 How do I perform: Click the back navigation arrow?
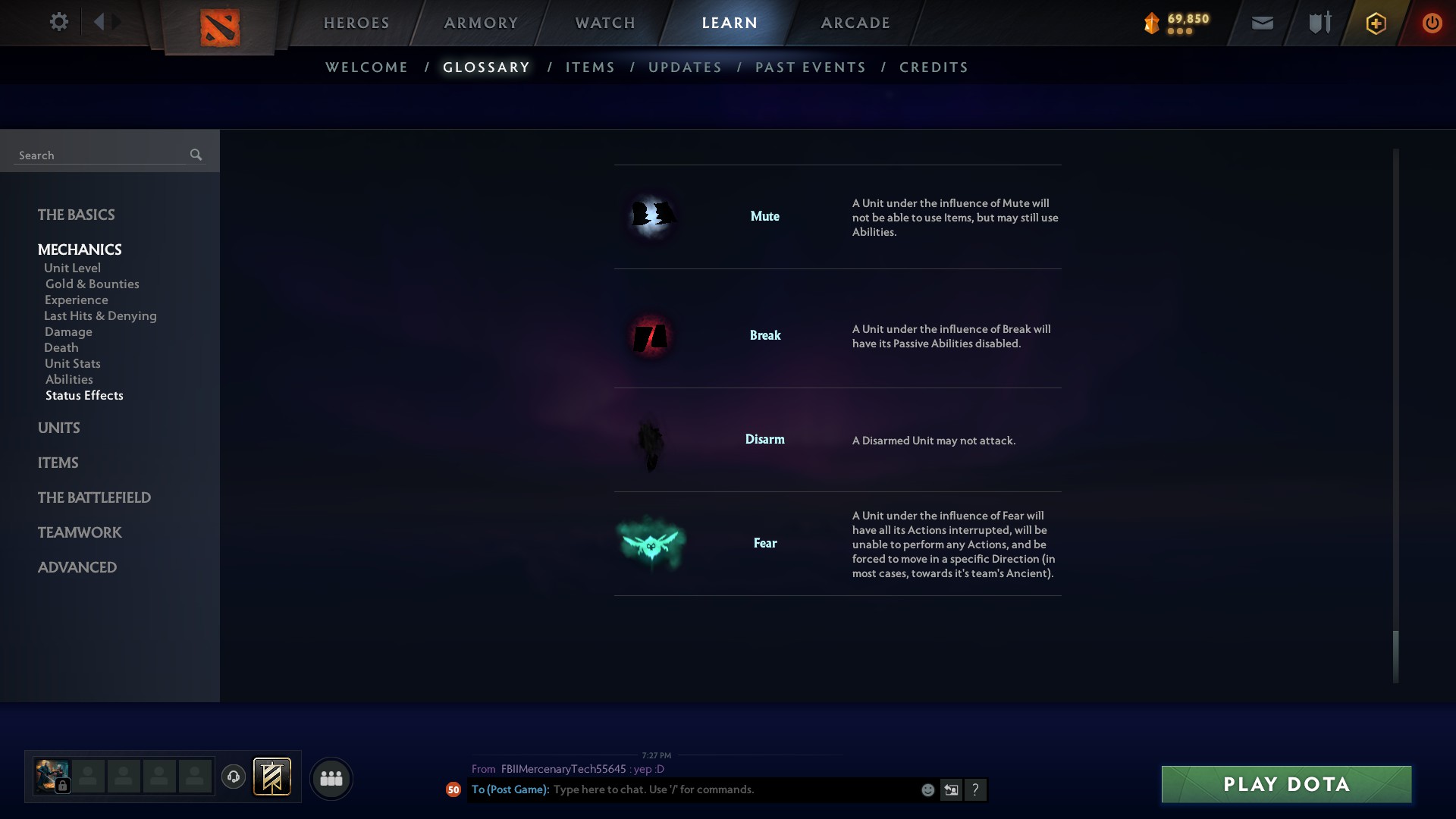point(99,22)
